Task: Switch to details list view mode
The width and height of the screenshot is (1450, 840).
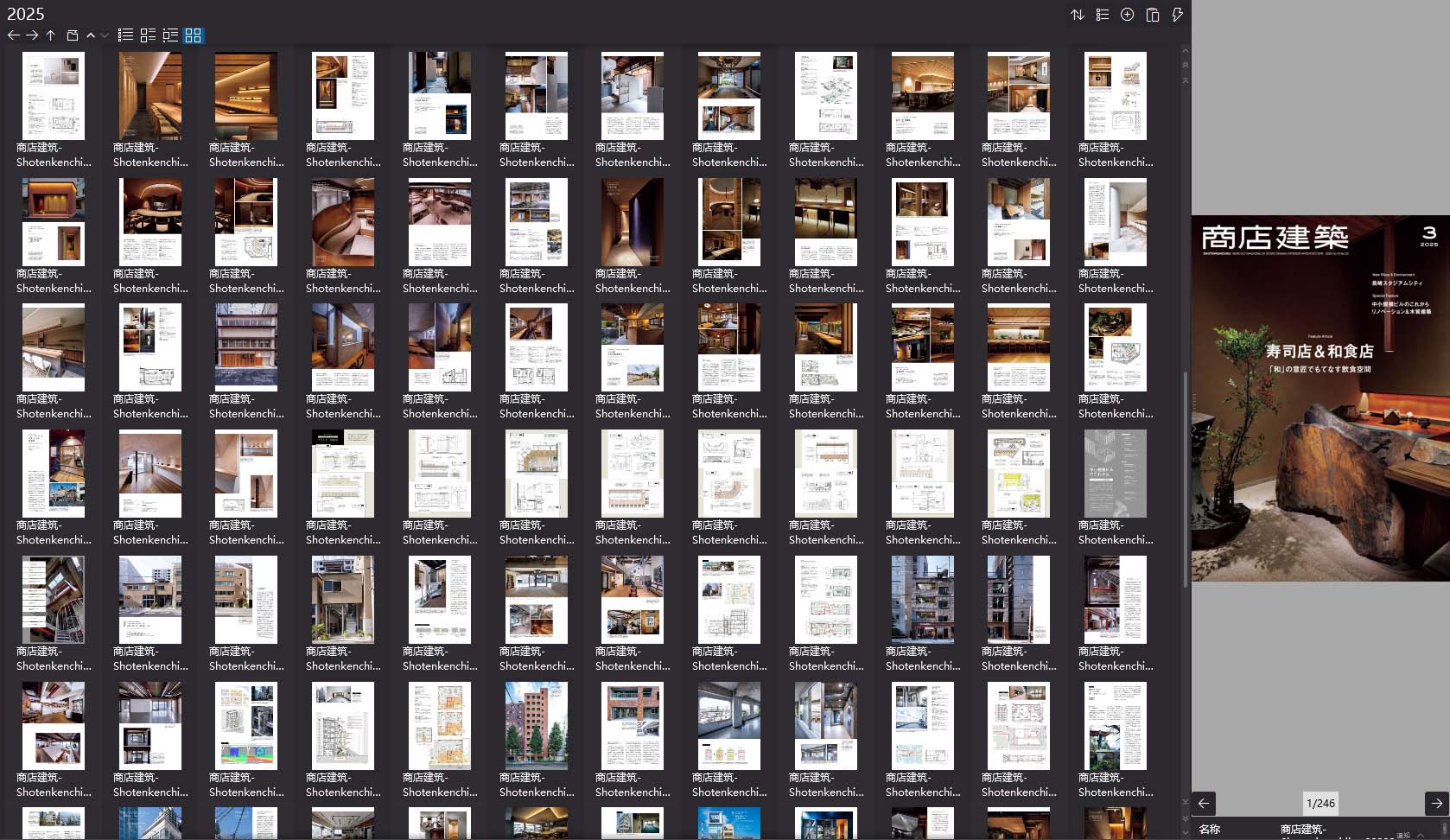Action: coord(148,35)
